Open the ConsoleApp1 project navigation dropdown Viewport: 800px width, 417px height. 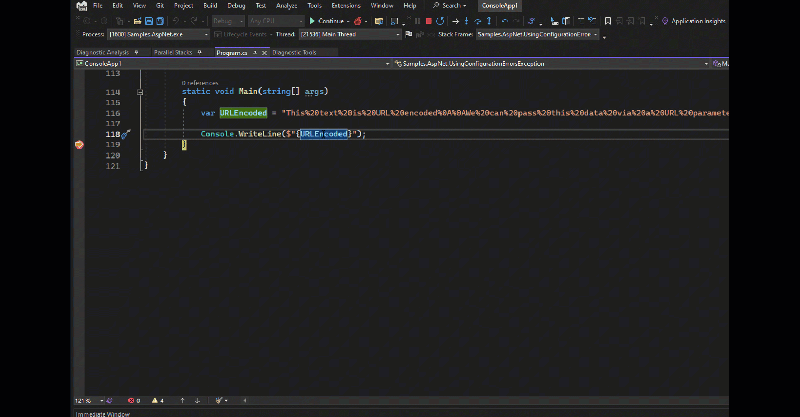233,64
